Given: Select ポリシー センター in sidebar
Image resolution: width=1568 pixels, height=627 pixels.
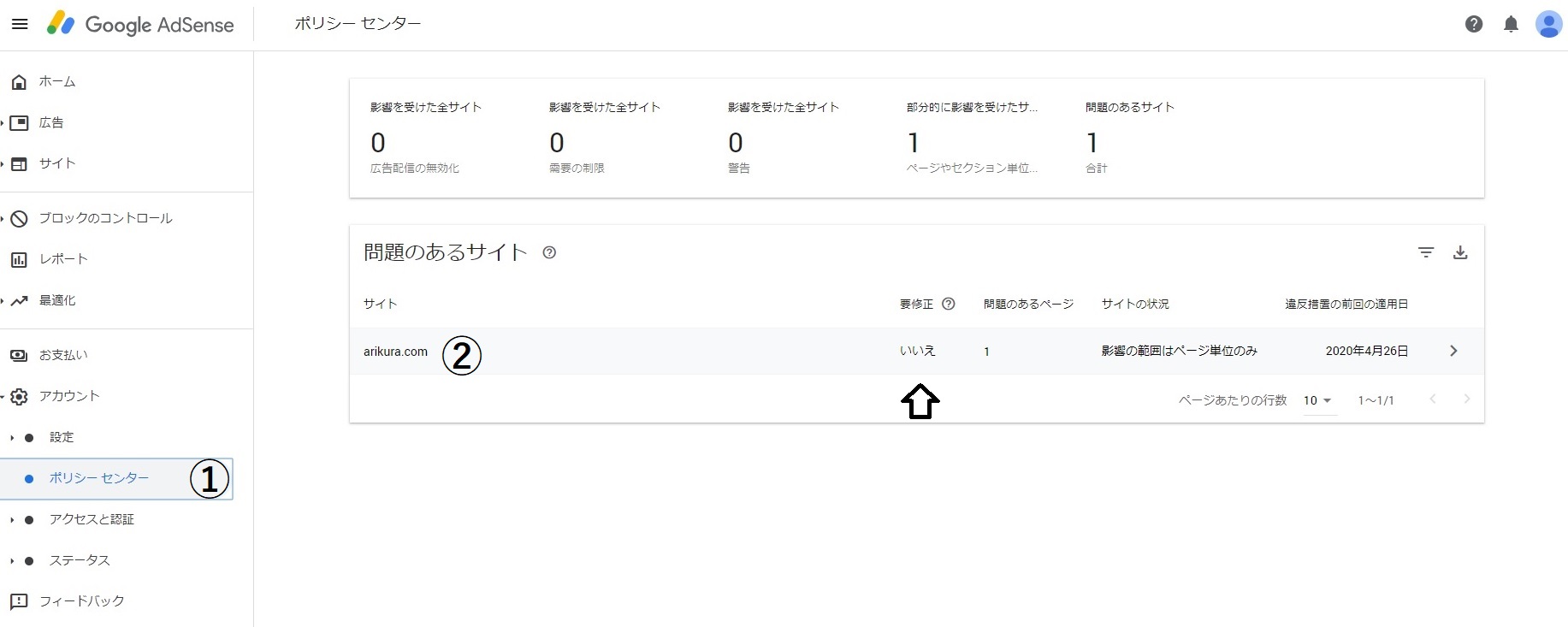Looking at the screenshot, I should point(98,478).
